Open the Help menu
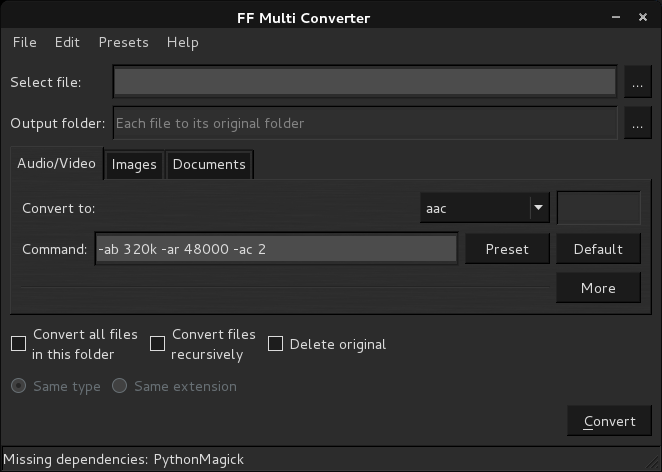662x472 pixels. pyautogui.click(x=182, y=42)
